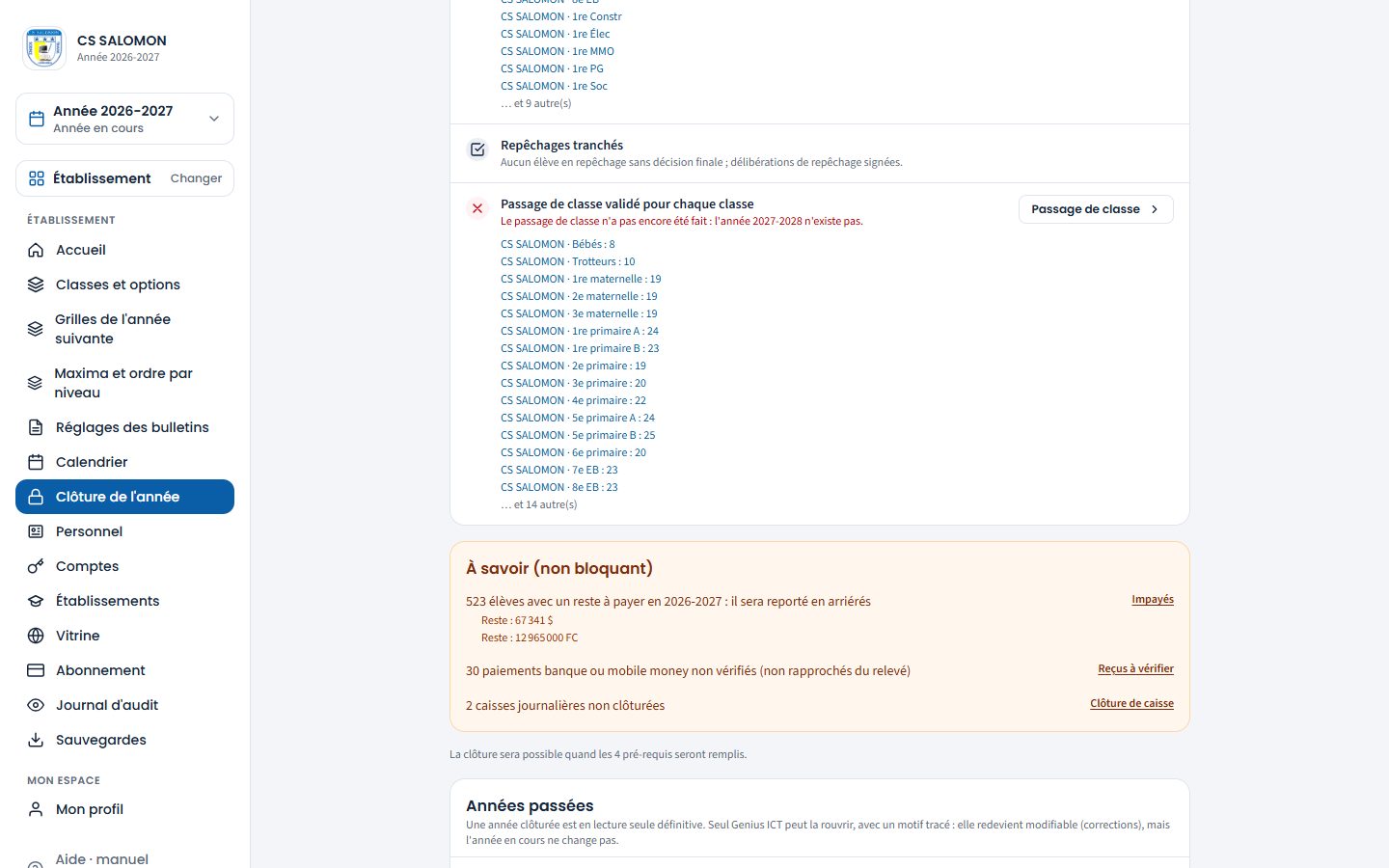
Task: Click the home icon next to Accueil
Action: (36, 250)
